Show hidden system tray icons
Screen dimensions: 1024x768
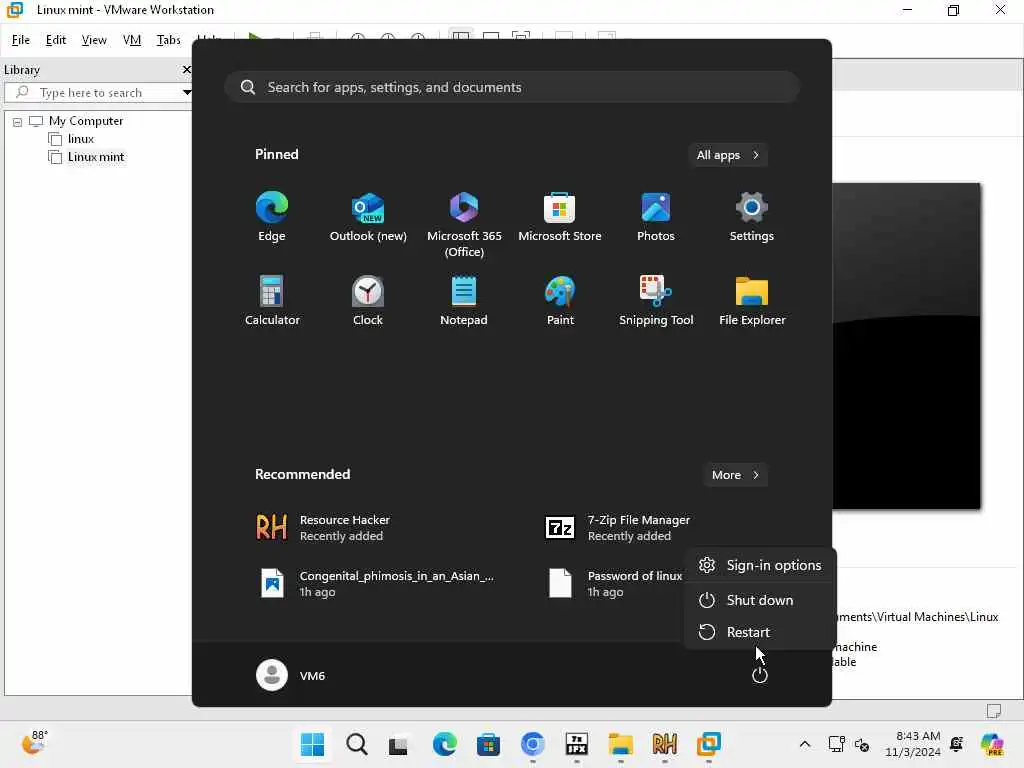point(805,744)
